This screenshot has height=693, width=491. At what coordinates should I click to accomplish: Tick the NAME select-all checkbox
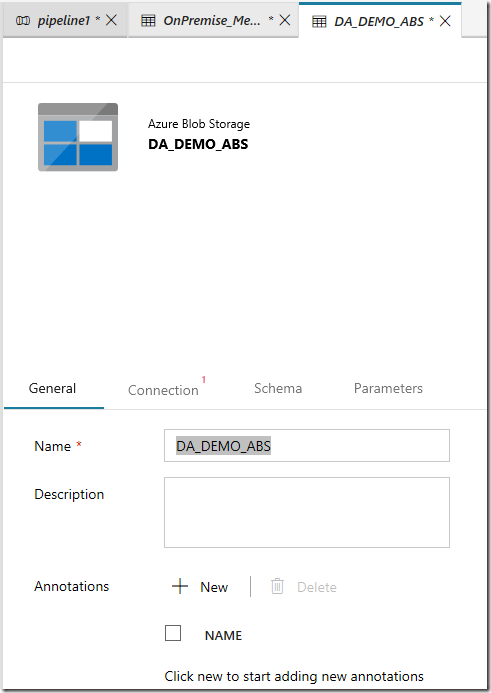pyautogui.click(x=173, y=633)
